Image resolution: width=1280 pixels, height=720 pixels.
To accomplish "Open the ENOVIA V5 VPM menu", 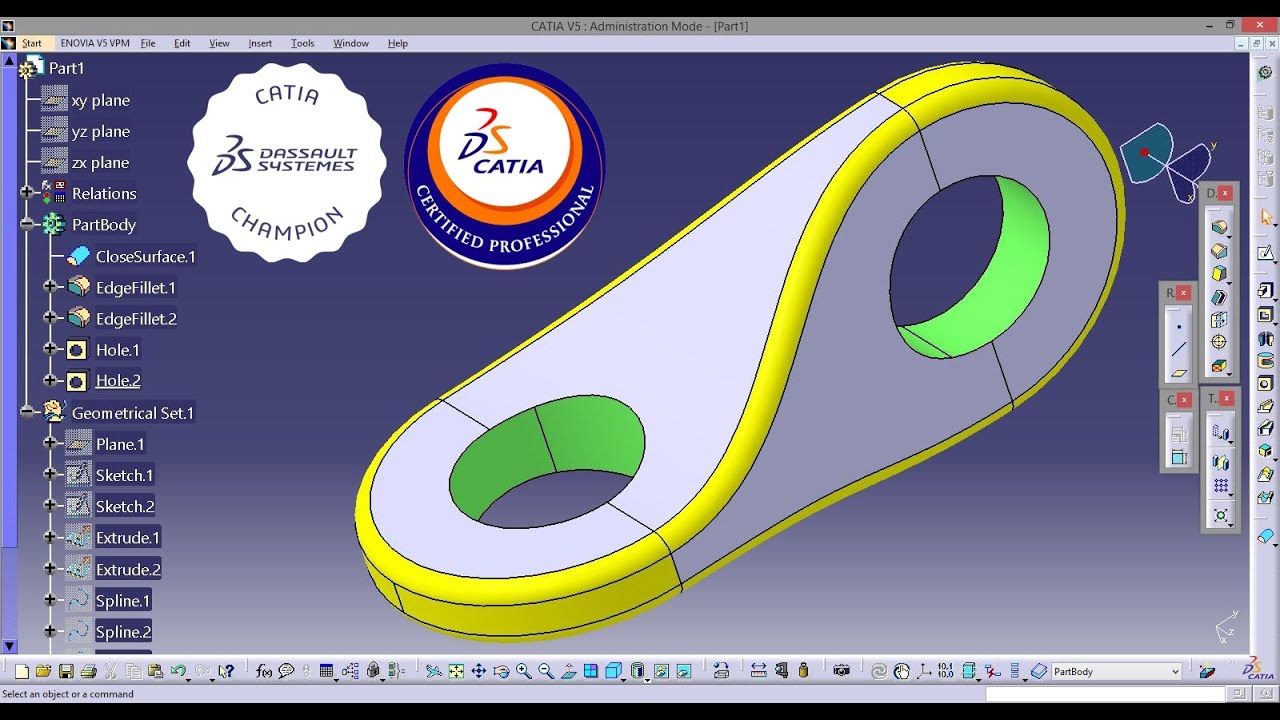I will (95, 43).
